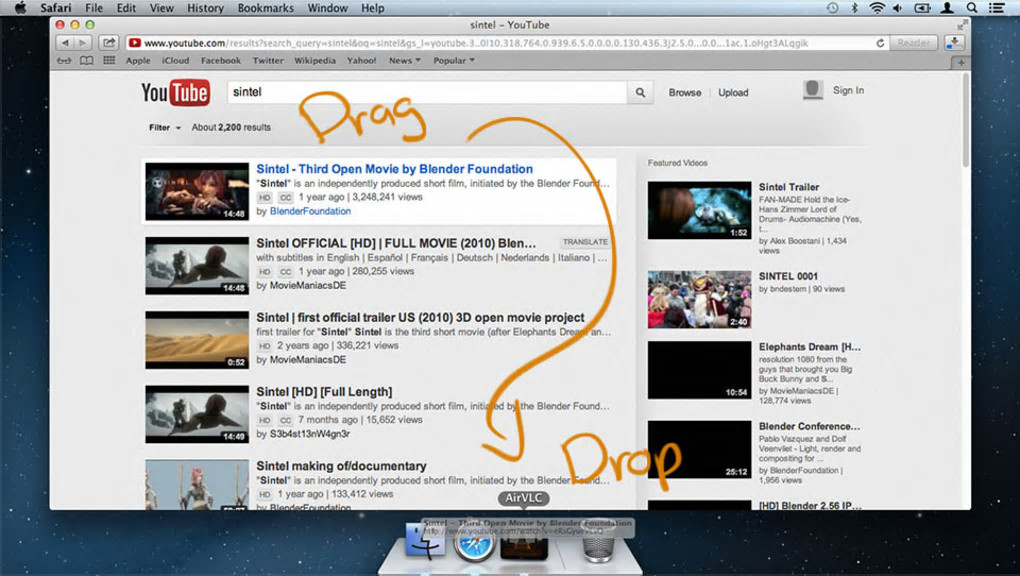
Task: Expand the Filter dropdown
Action: click(165, 128)
